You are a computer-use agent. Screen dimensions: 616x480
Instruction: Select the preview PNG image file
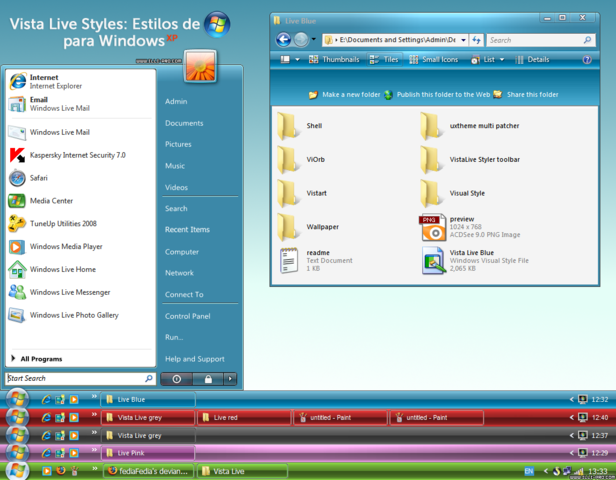point(470,227)
